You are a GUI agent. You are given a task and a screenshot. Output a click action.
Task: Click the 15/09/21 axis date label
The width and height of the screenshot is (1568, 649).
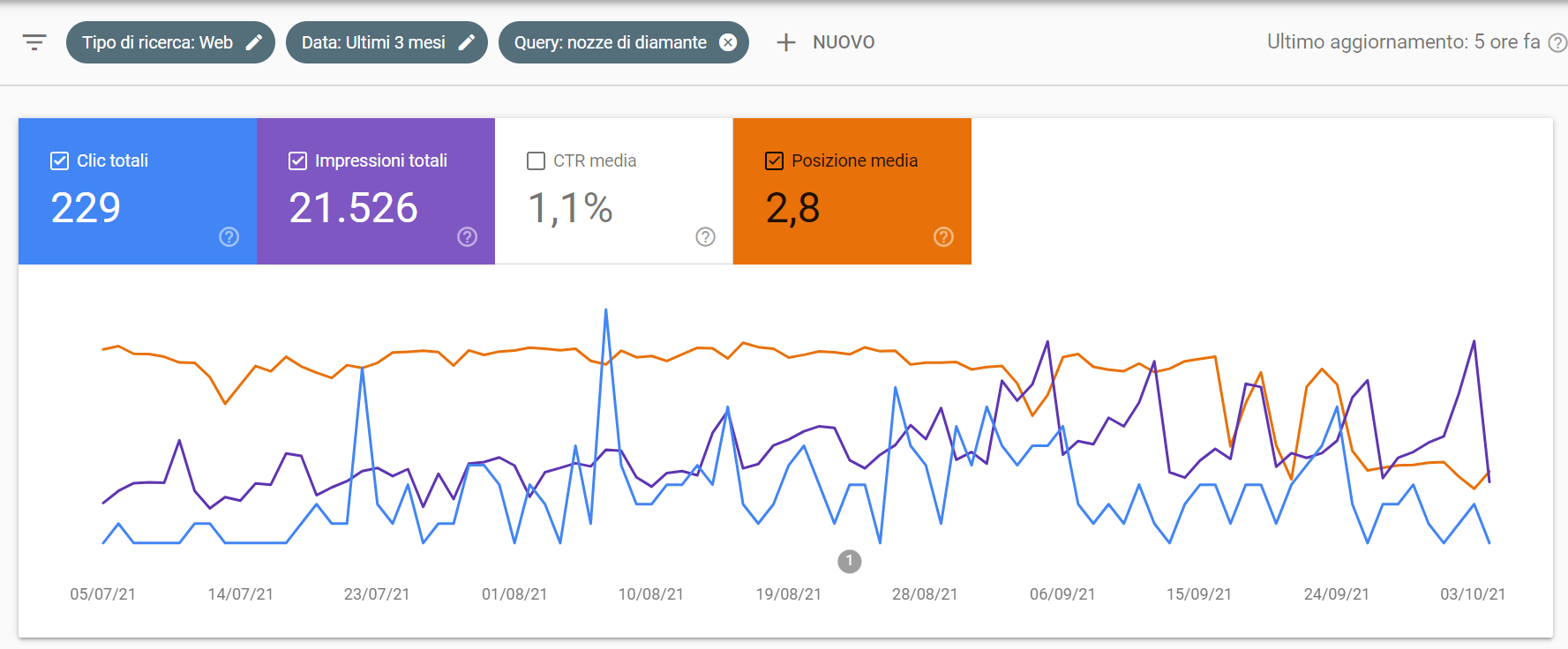coord(1199,594)
